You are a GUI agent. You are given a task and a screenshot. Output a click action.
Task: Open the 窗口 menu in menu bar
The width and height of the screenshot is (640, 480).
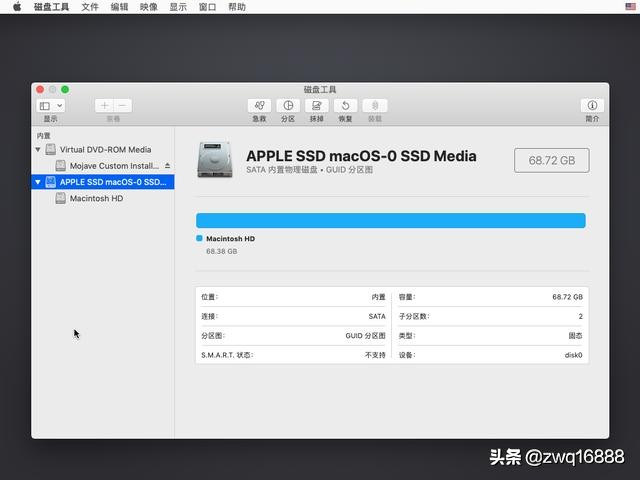click(x=207, y=6)
